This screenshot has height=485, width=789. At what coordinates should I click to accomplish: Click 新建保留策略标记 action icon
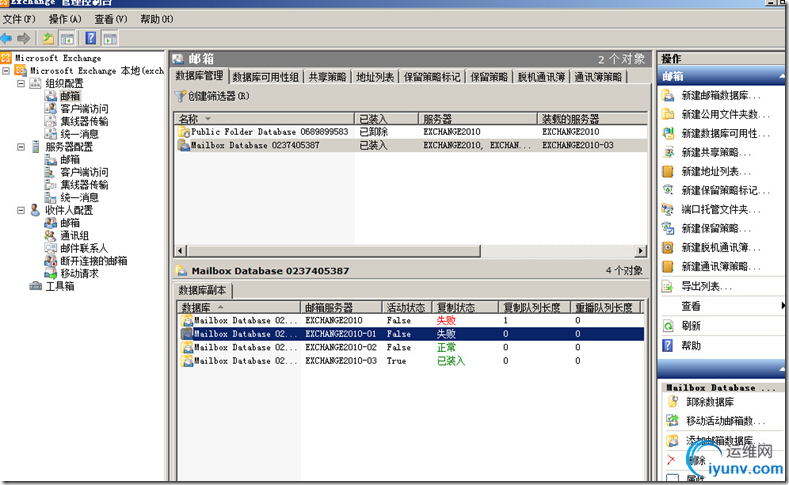(x=668, y=190)
